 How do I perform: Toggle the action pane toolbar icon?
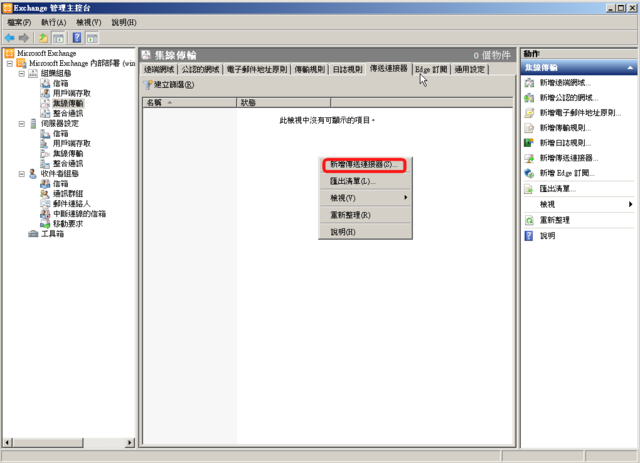click(92, 38)
